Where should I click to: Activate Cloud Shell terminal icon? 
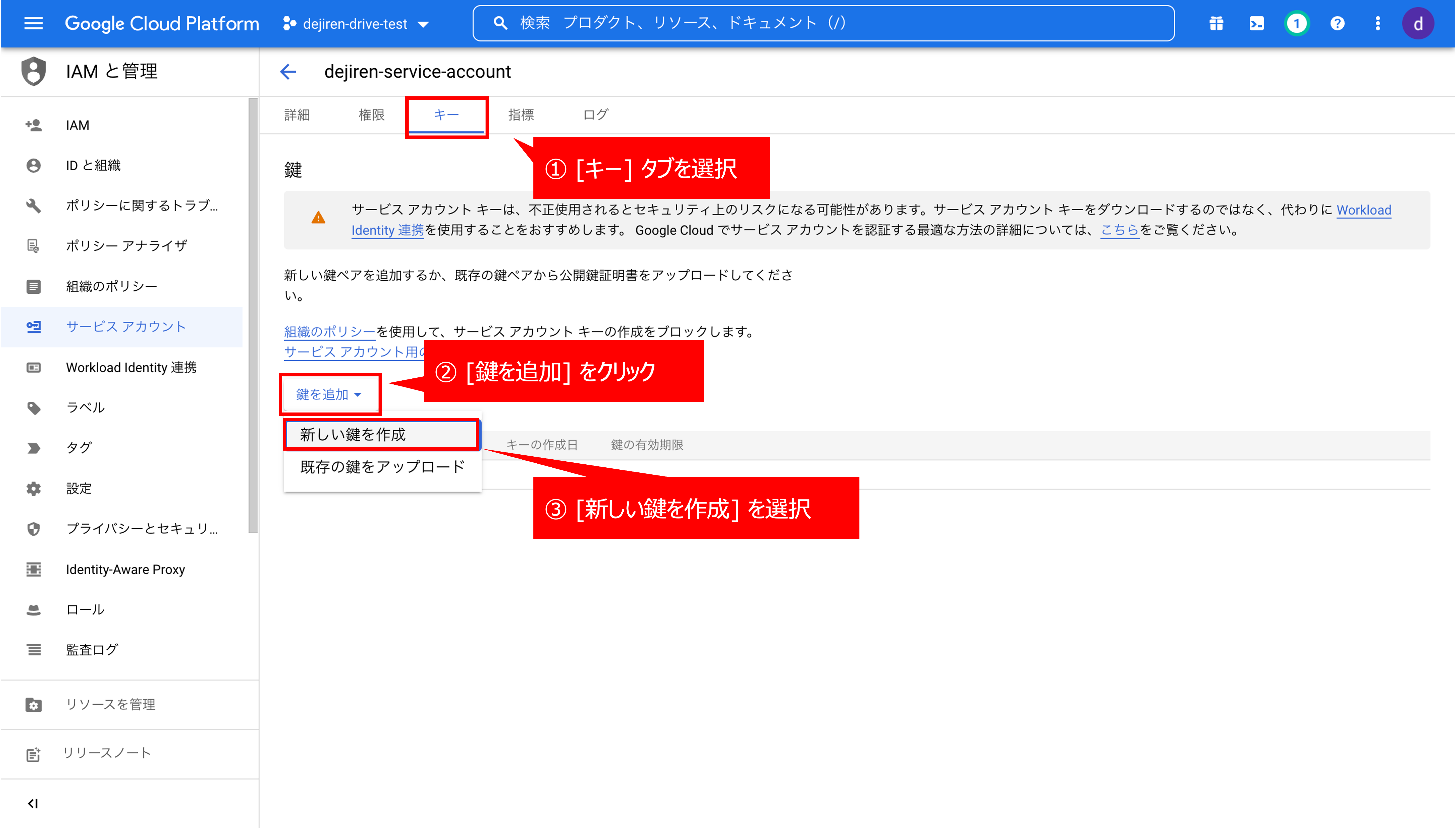(x=1256, y=23)
